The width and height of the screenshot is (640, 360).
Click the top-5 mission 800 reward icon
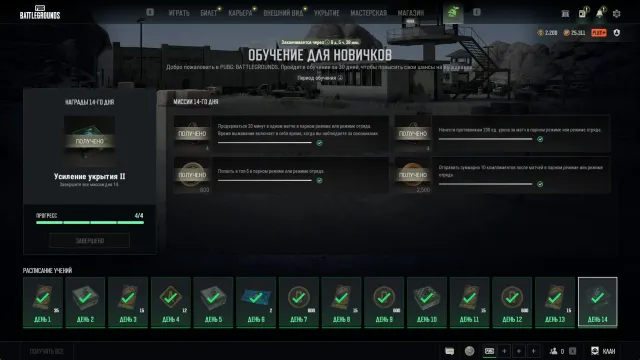[192, 175]
